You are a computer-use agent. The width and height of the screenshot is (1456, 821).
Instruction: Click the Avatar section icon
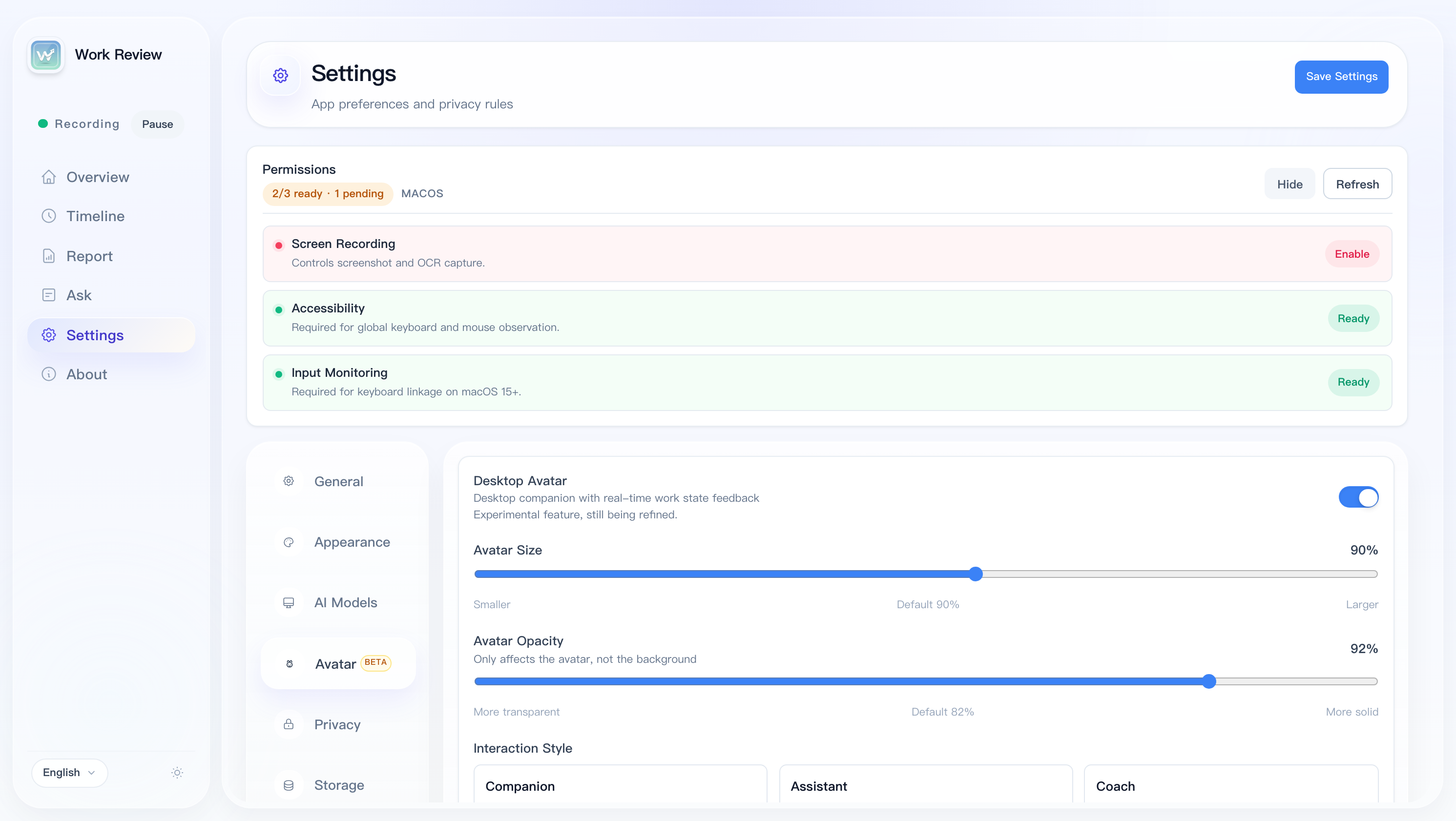click(x=290, y=664)
